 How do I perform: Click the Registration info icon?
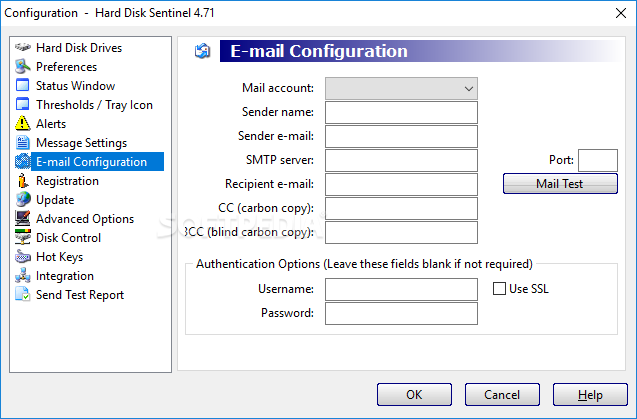tap(23, 180)
